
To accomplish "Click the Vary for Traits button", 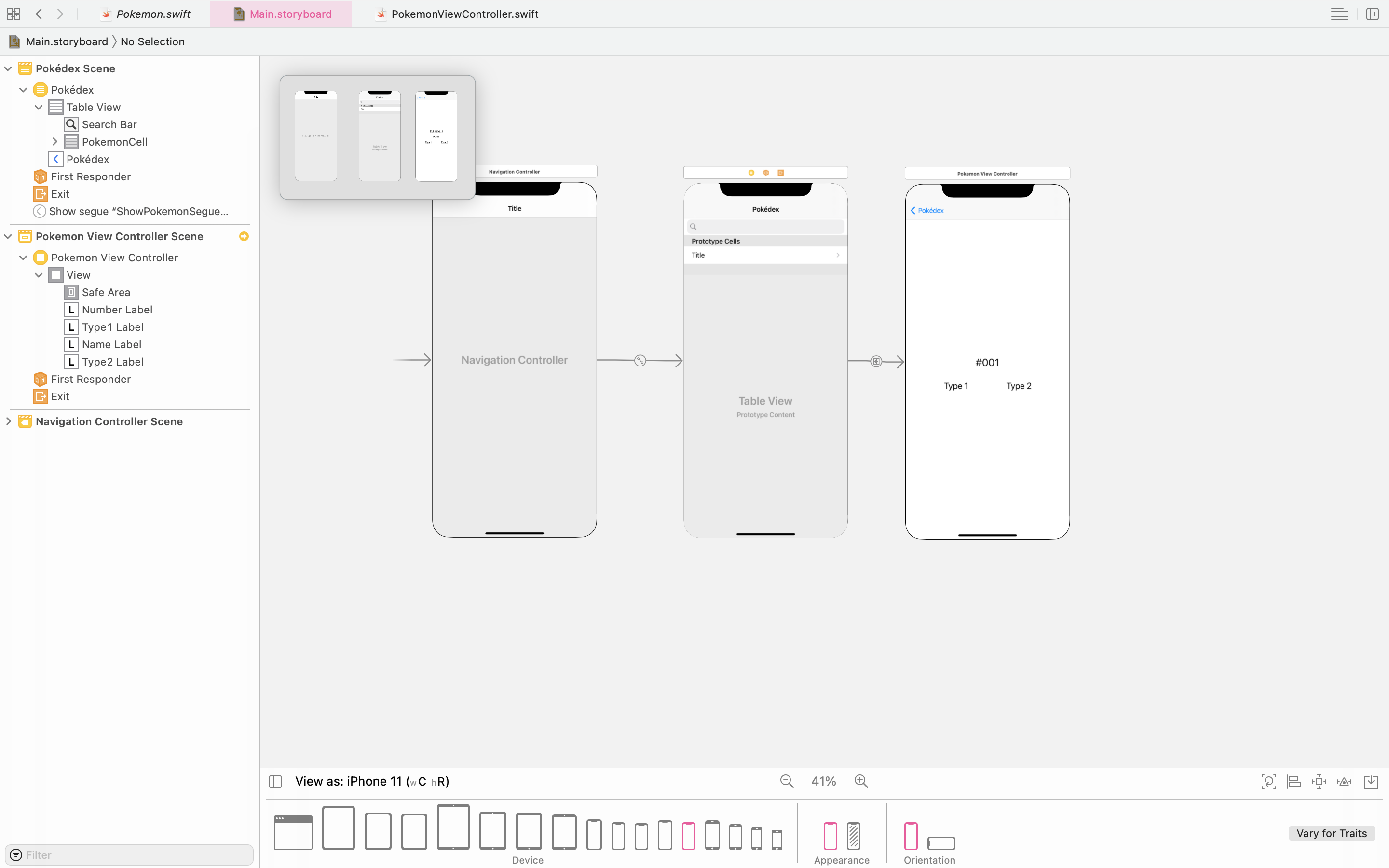I will click(x=1332, y=833).
